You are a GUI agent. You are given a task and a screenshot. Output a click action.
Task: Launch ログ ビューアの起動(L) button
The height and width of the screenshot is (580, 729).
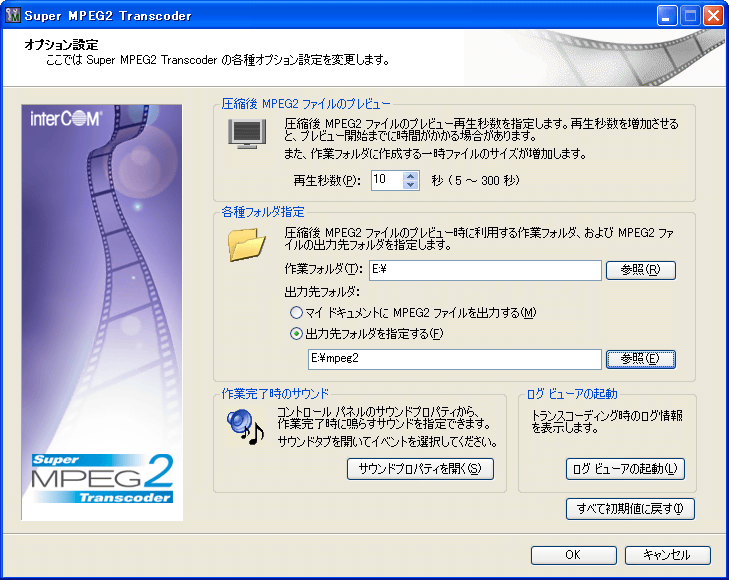point(625,469)
